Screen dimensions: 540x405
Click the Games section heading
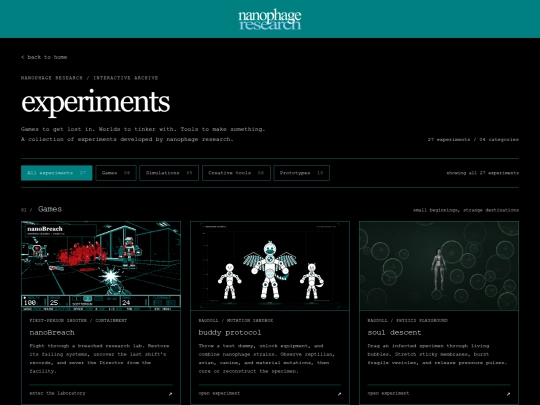50,209
